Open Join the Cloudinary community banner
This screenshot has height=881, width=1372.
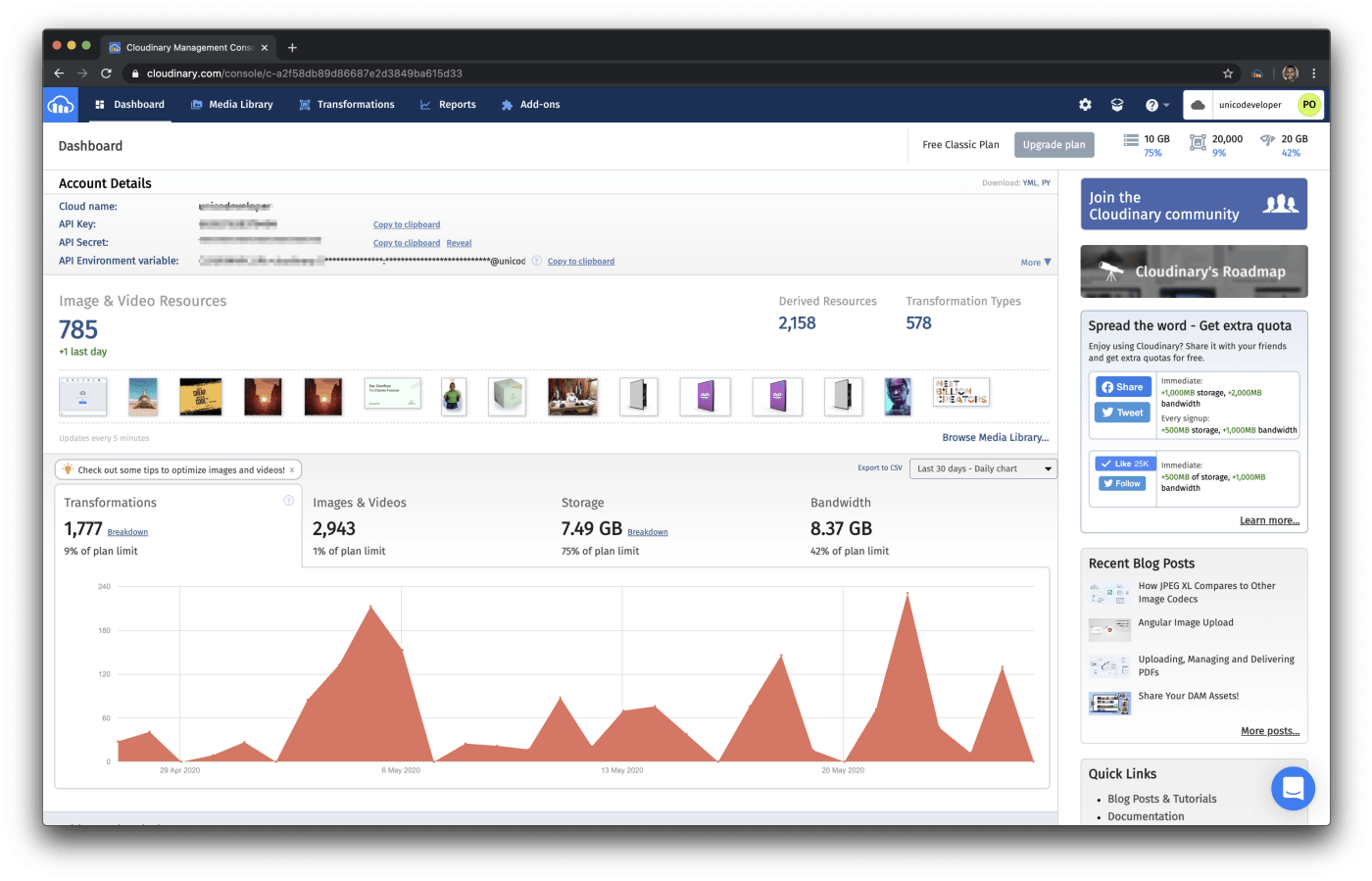tap(1194, 204)
